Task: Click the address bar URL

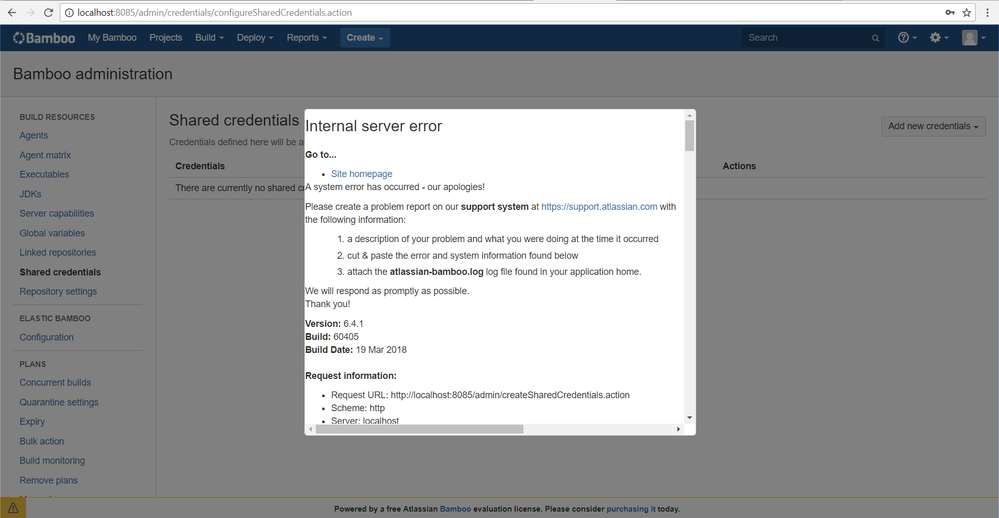Action: (215, 13)
